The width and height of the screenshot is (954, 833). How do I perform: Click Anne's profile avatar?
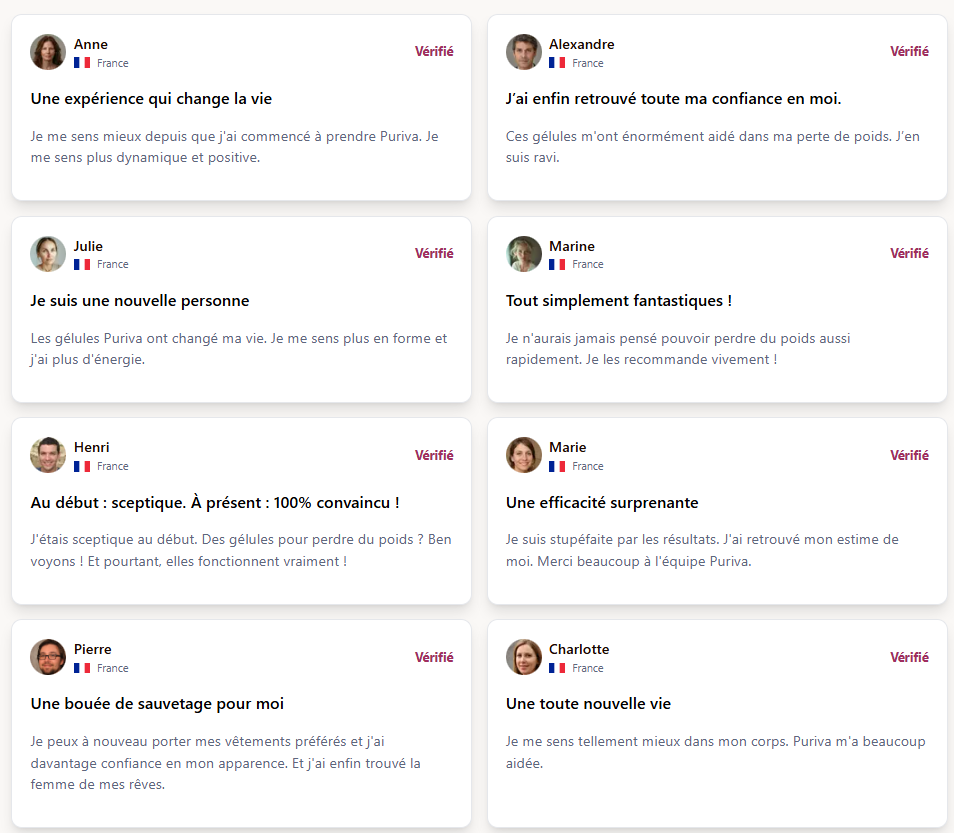[48, 52]
